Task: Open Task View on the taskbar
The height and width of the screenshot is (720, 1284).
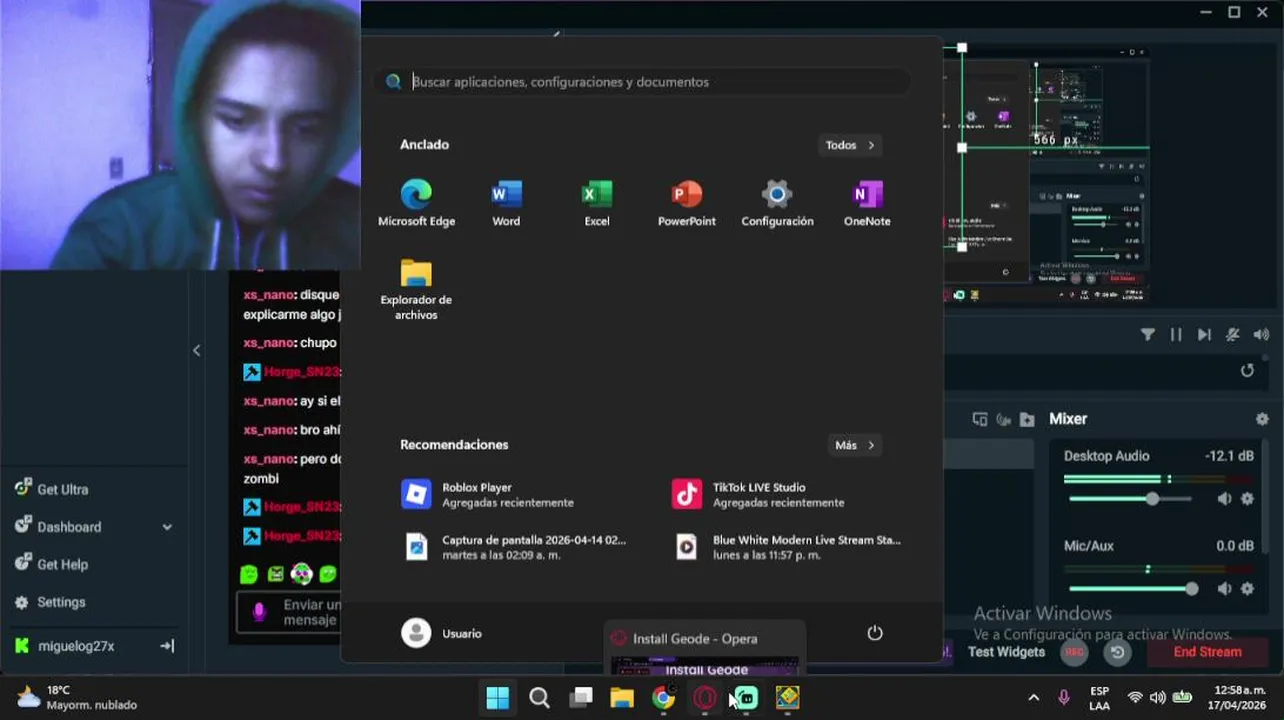Action: (x=581, y=698)
